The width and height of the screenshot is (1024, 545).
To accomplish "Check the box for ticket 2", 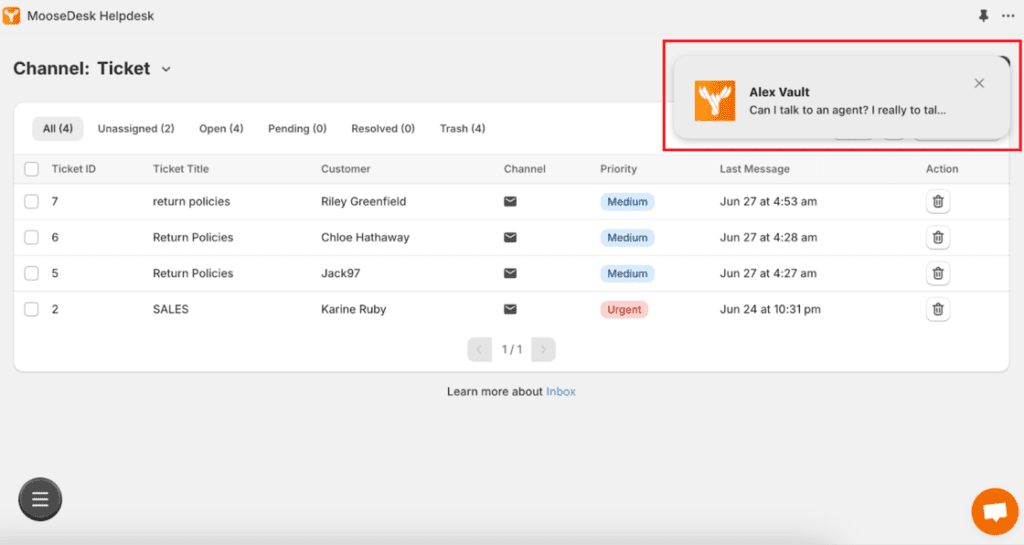I will pyautogui.click(x=31, y=309).
